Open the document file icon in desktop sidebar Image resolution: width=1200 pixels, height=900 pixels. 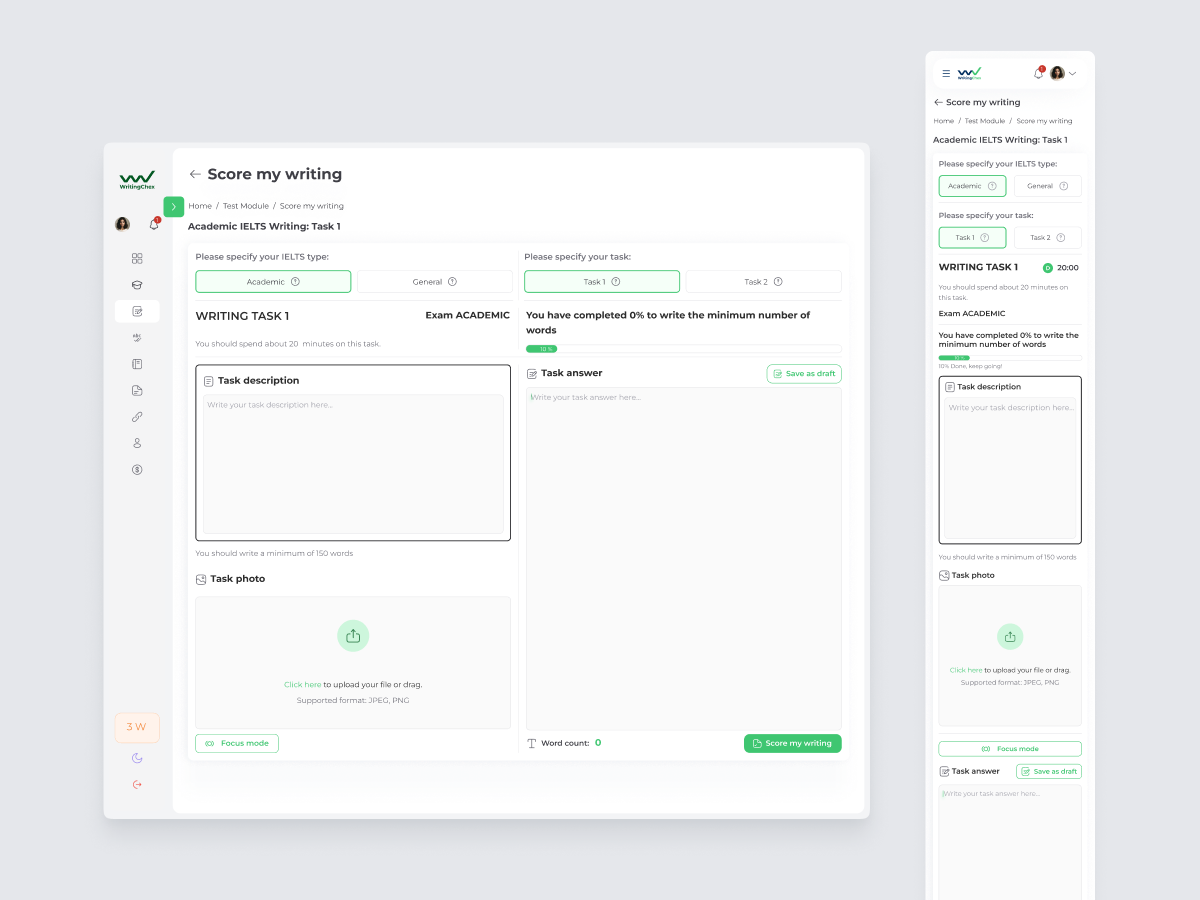tap(137, 390)
